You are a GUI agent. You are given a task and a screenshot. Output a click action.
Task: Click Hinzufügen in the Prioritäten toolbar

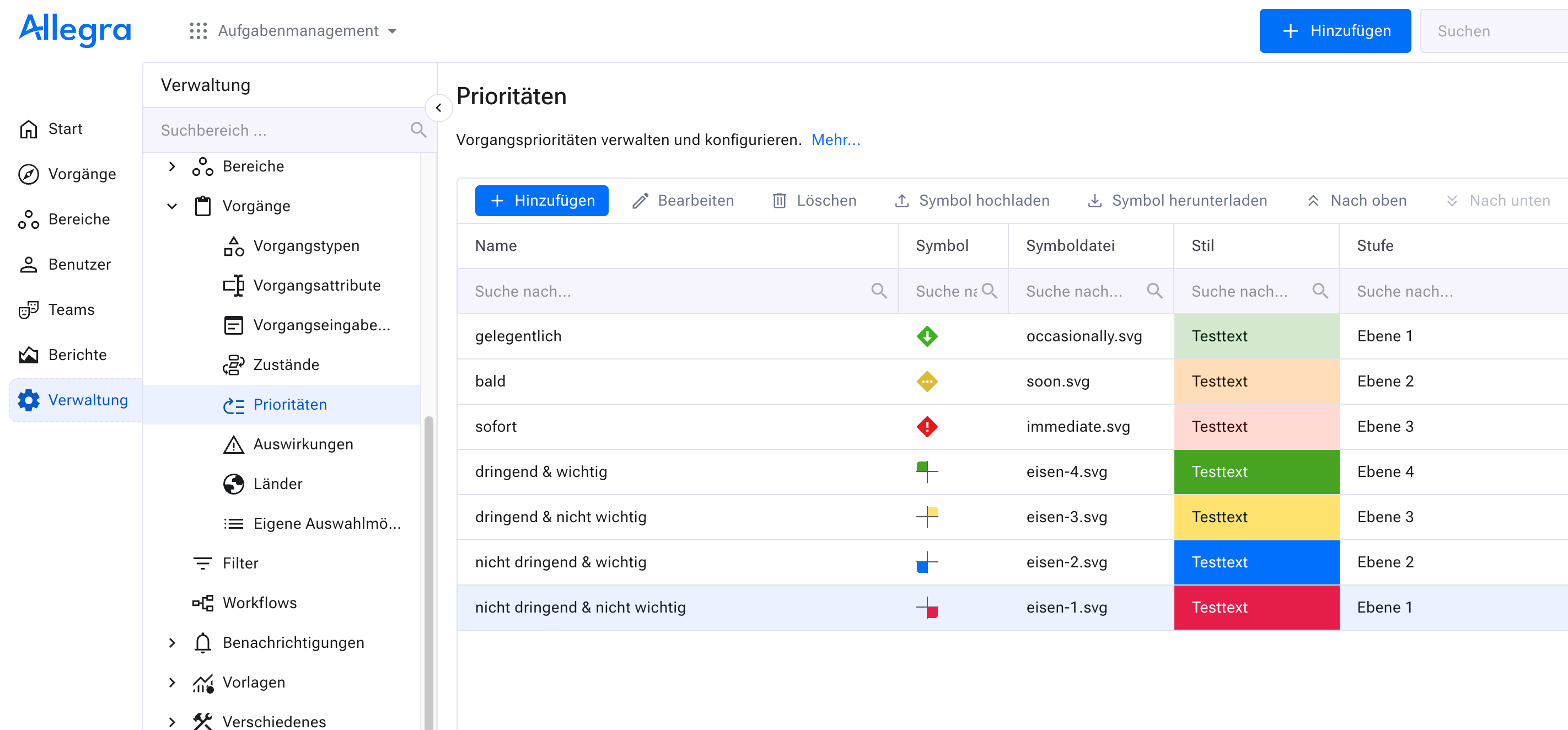542,201
